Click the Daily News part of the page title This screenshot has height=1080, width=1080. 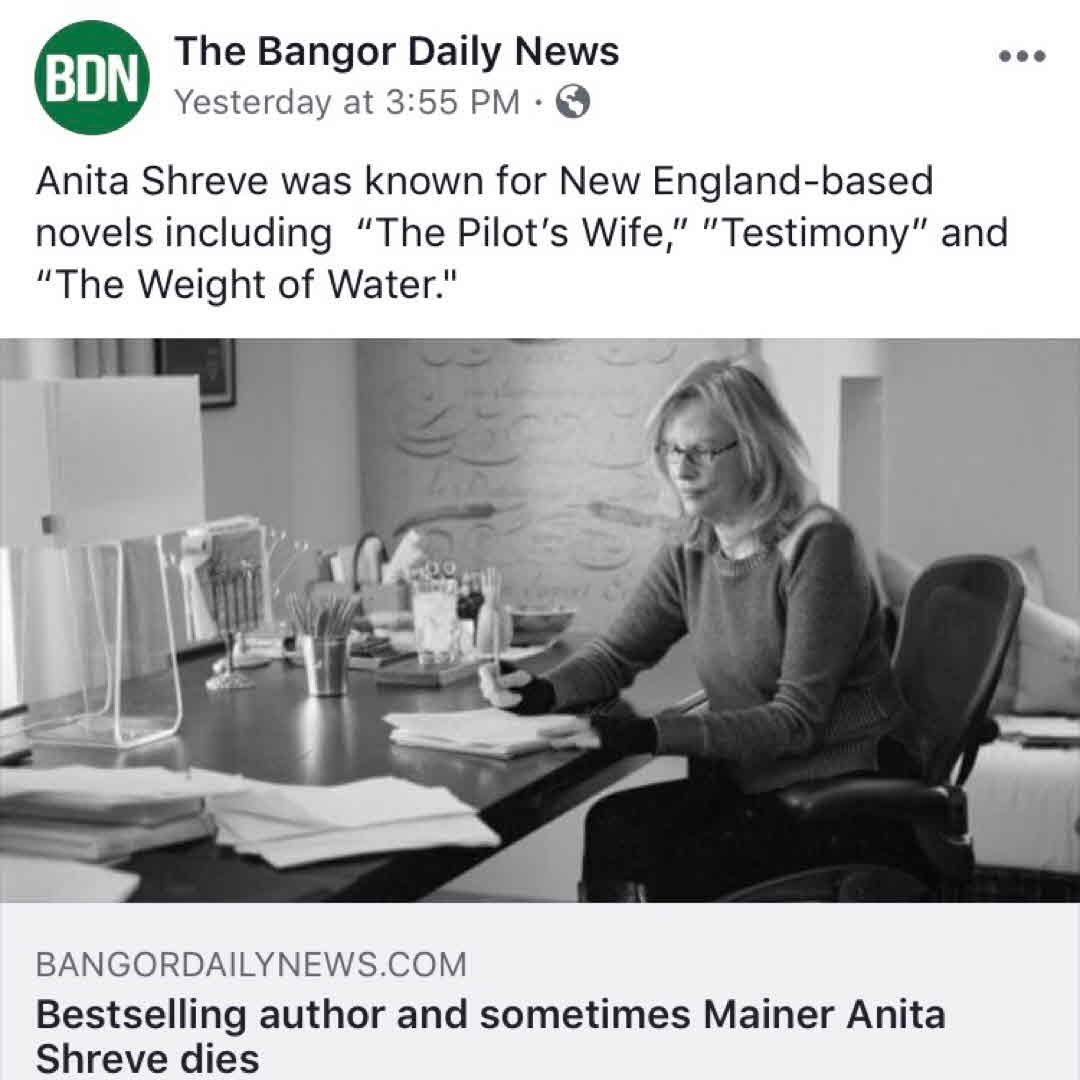pos(512,51)
